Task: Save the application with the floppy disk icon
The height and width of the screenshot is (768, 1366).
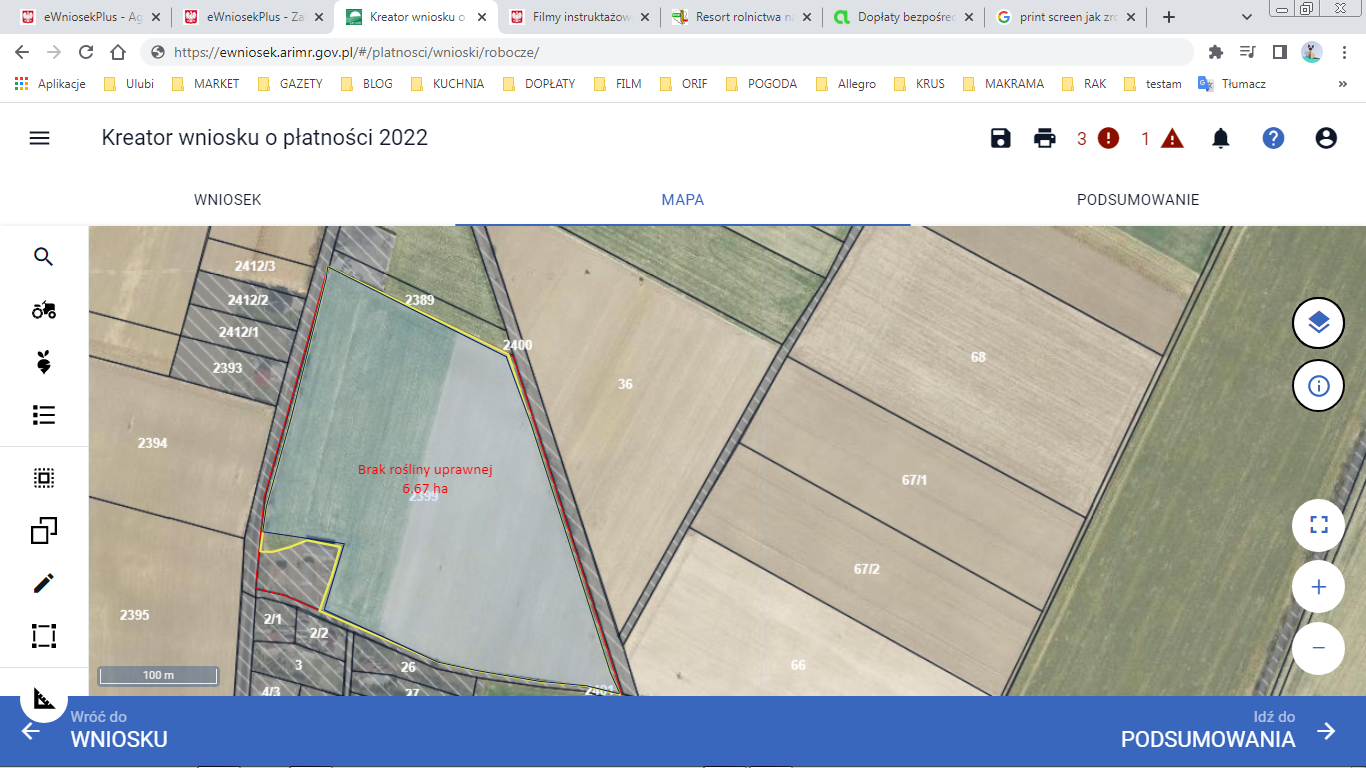Action: tap(1001, 138)
